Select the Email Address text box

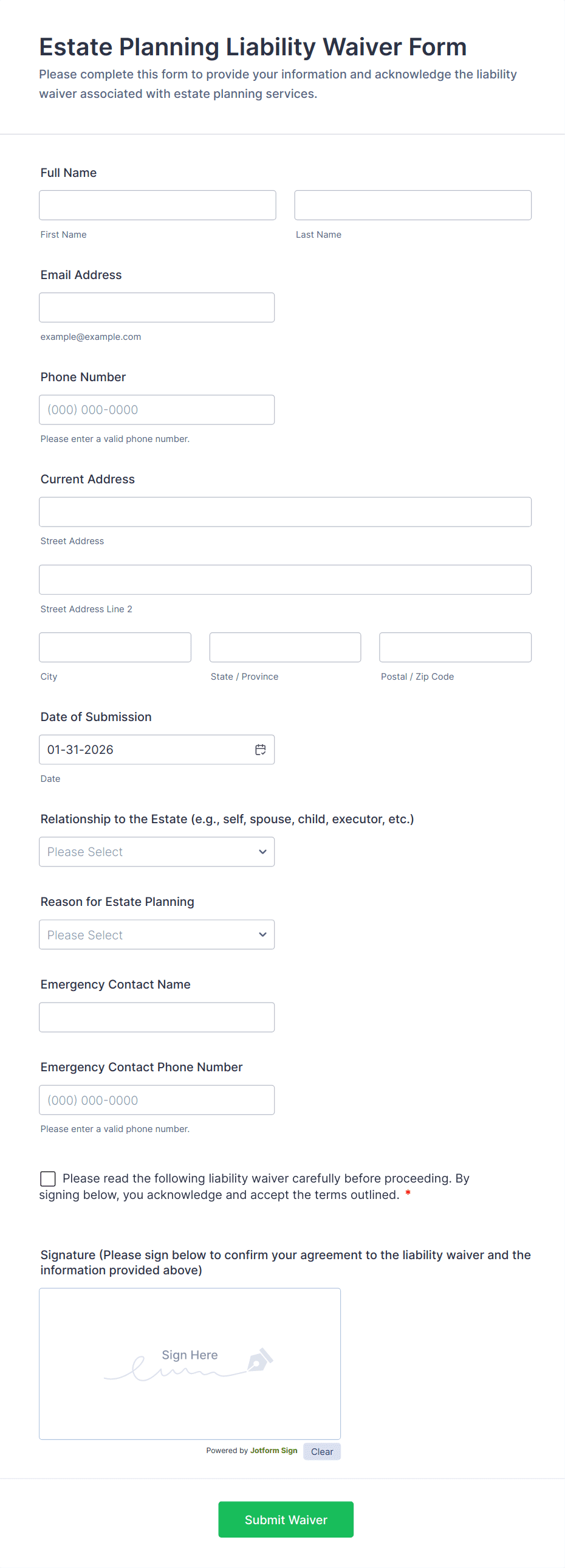(156, 308)
